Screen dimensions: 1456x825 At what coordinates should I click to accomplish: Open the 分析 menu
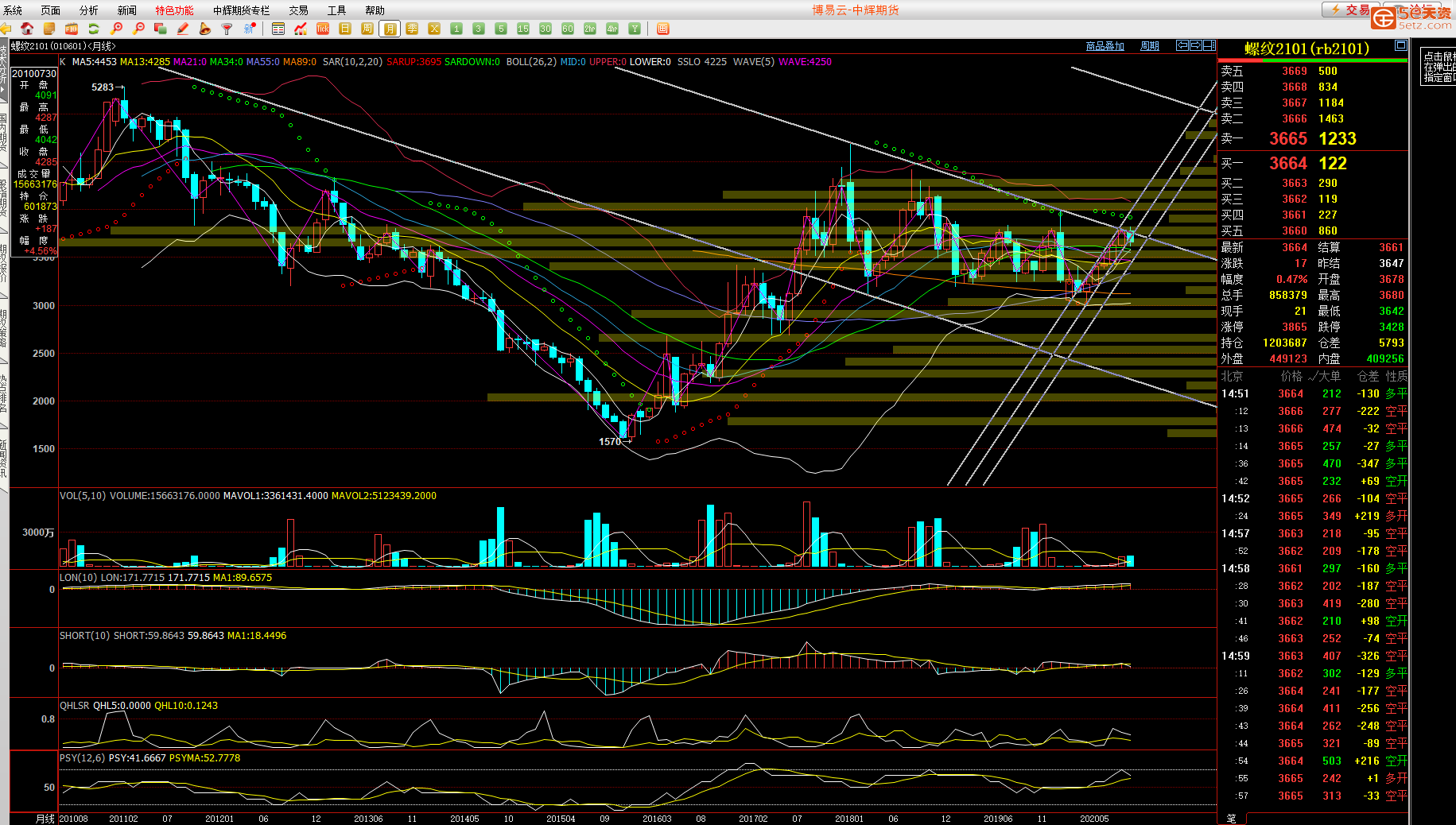click(88, 10)
